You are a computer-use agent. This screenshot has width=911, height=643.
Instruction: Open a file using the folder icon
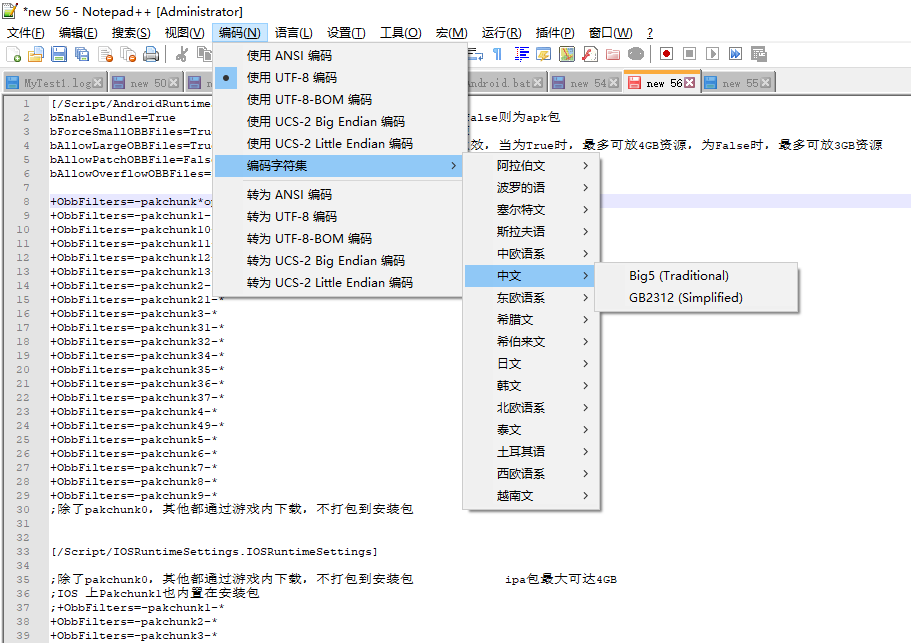(x=36, y=54)
